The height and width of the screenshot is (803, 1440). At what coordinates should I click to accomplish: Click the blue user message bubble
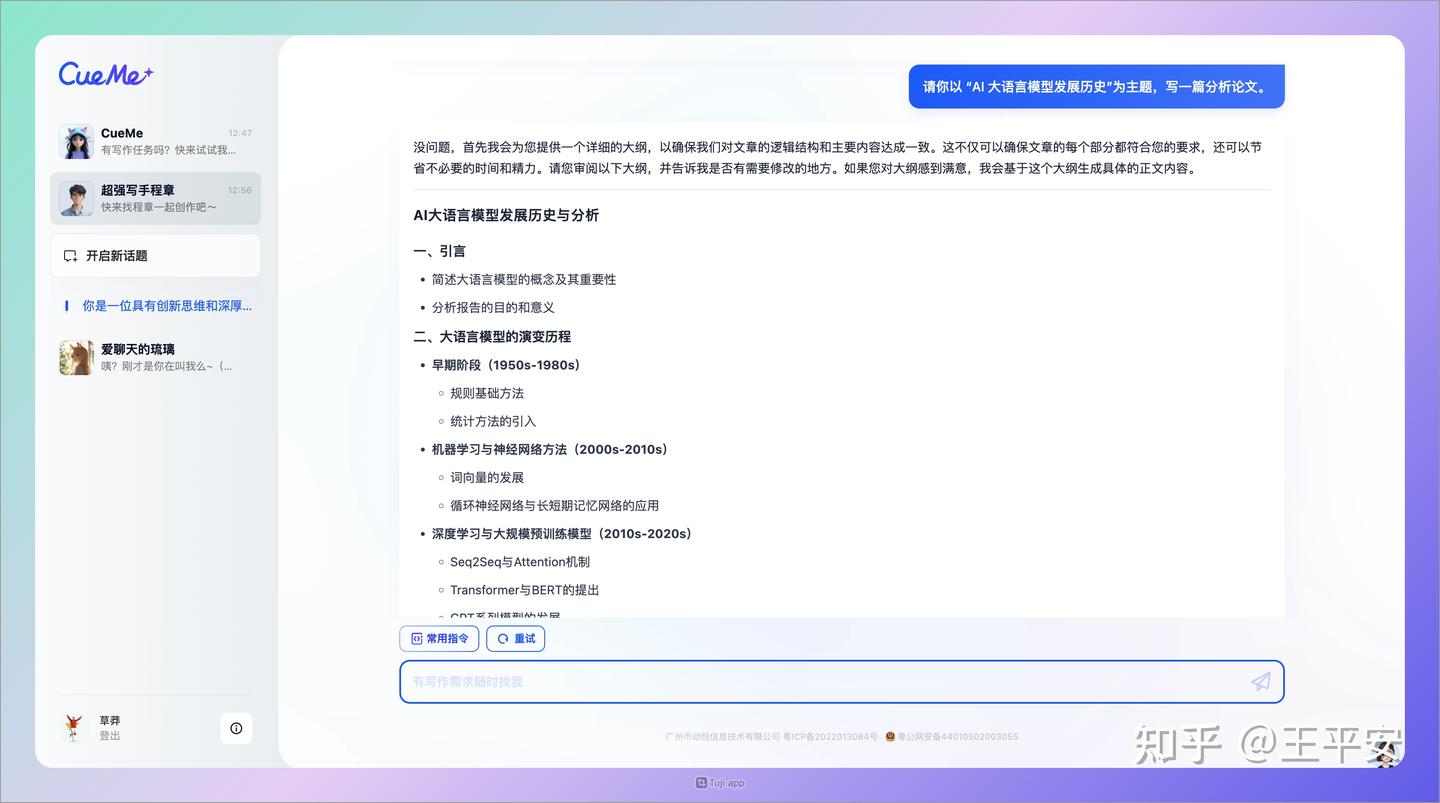1096,87
